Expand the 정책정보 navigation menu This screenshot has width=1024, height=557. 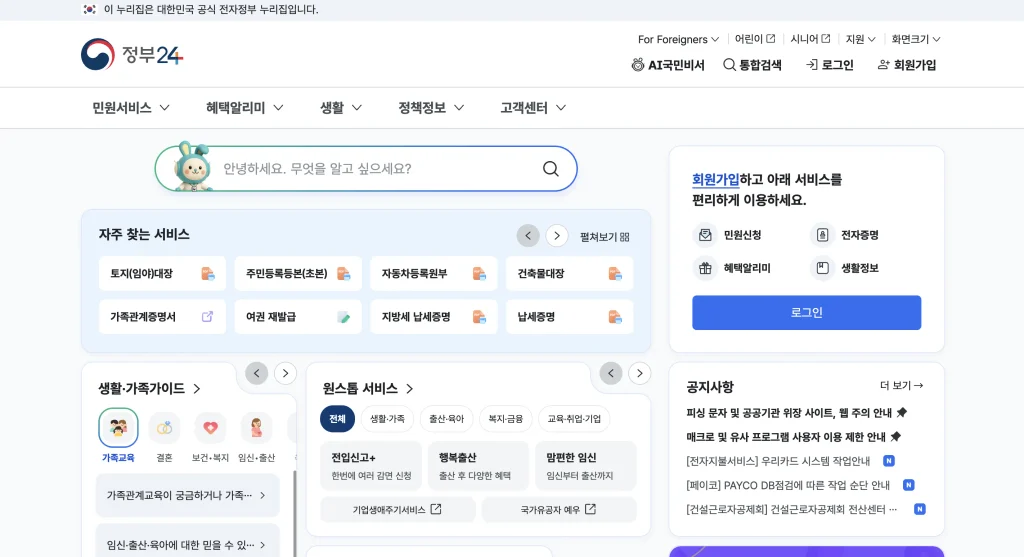(431, 108)
